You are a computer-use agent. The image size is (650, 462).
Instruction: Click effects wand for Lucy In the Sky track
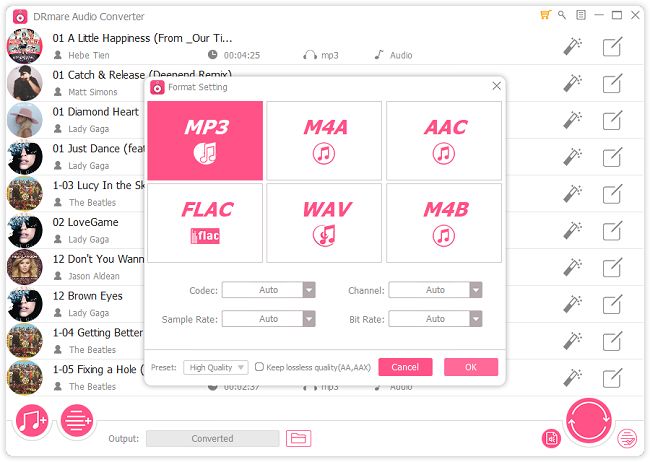(572, 194)
